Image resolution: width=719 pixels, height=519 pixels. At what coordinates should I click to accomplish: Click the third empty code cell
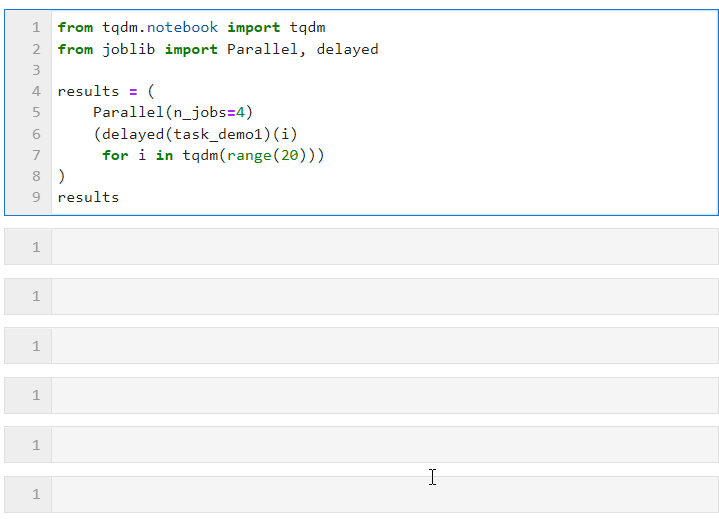pyautogui.click(x=361, y=346)
